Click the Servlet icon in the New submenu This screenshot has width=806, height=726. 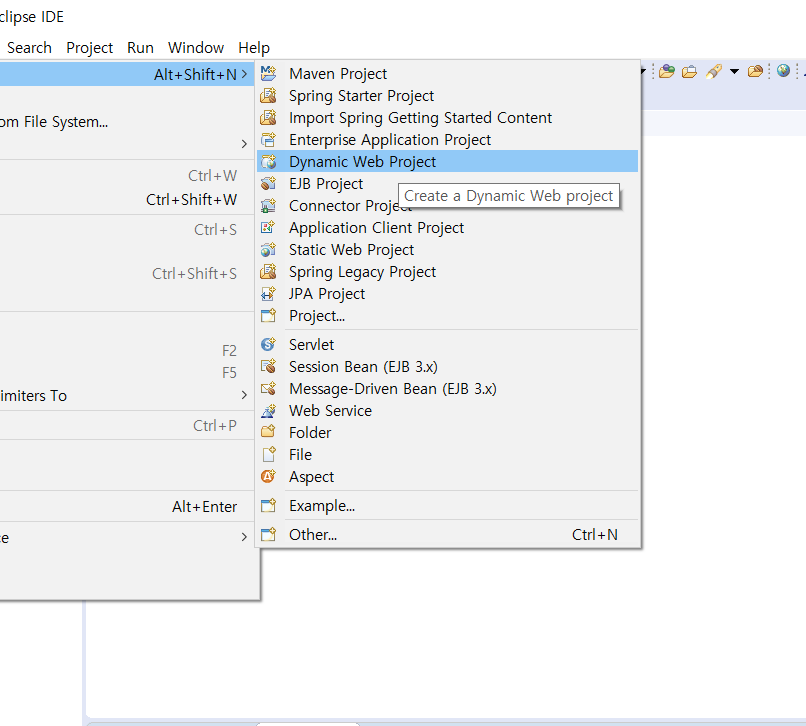pos(268,344)
